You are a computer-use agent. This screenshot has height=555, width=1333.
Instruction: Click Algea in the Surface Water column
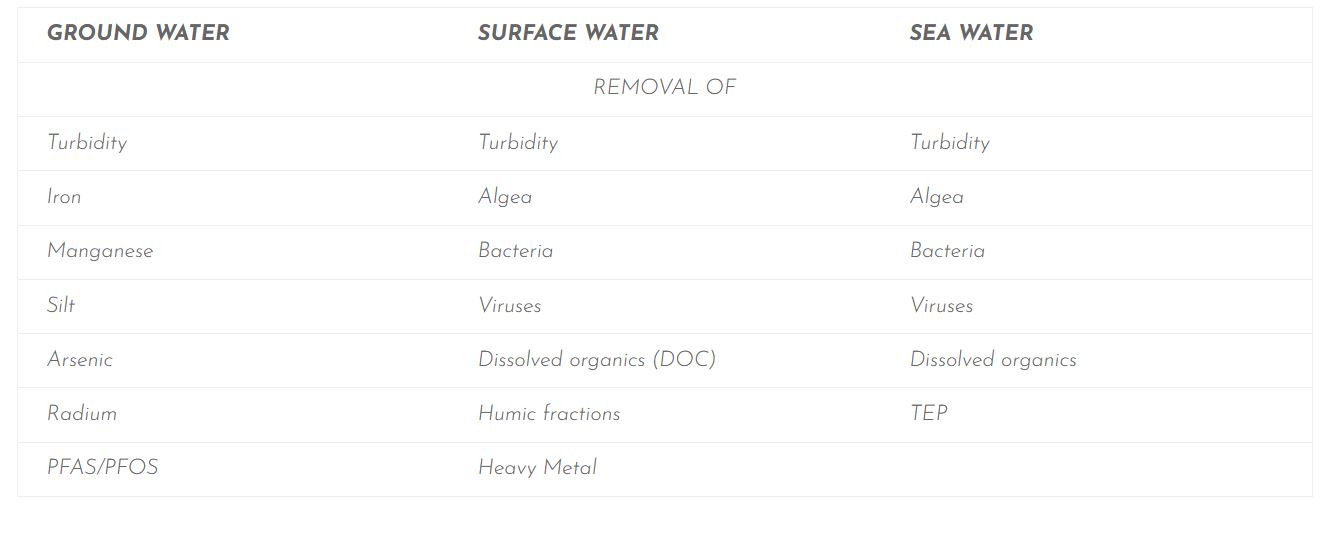[x=505, y=197]
